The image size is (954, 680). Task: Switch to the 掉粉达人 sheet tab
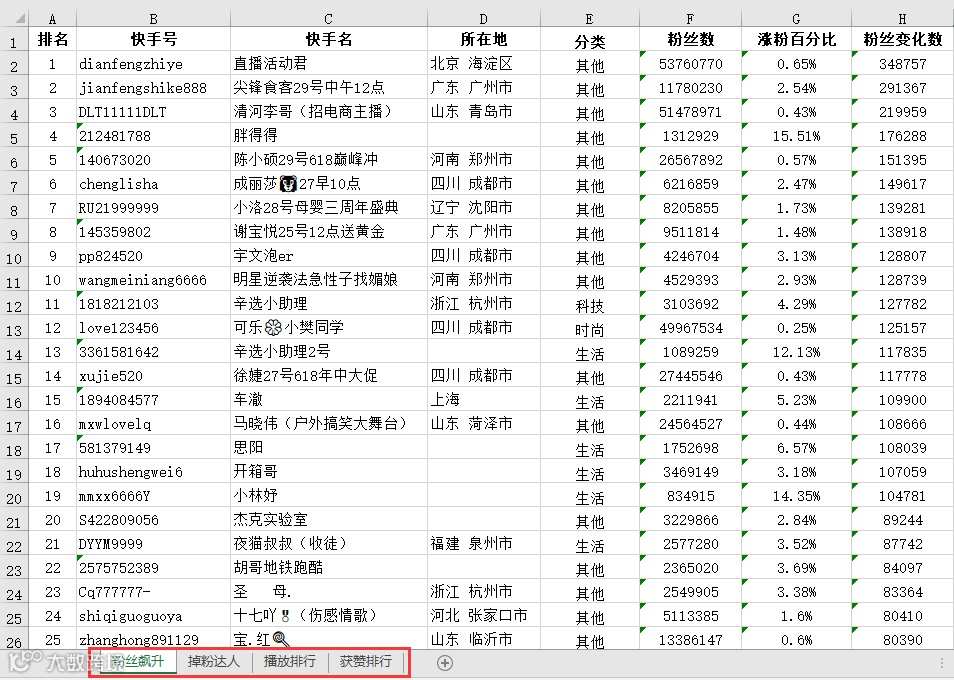pos(212,662)
